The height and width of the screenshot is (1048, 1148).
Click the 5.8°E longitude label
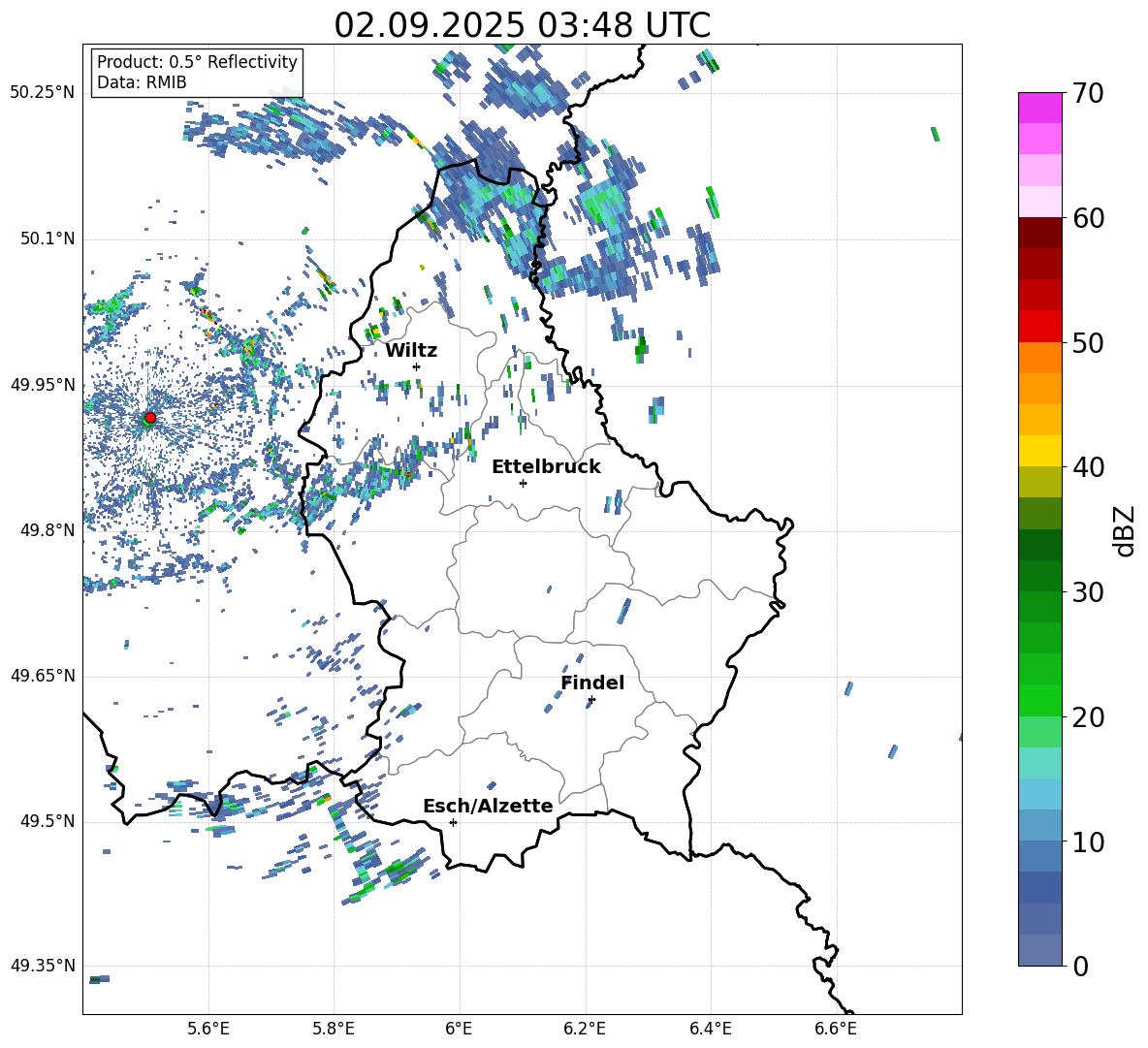click(334, 1029)
